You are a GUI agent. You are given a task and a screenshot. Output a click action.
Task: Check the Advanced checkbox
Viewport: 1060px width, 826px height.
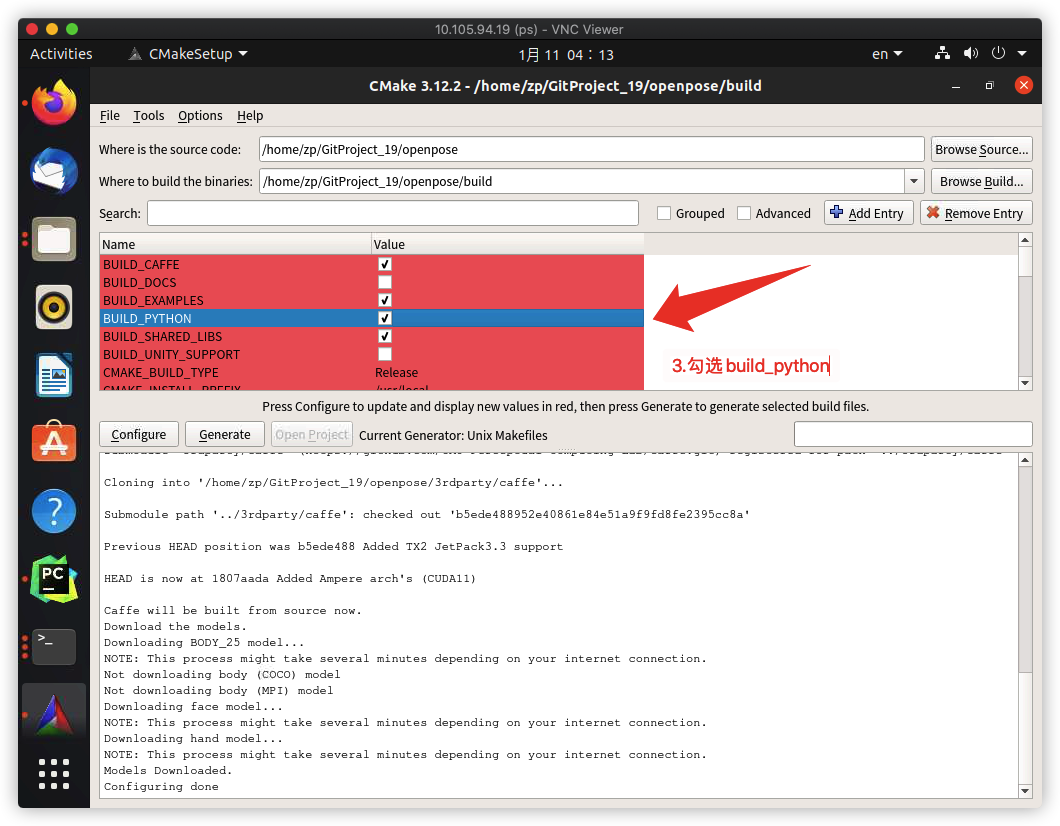tap(745, 212)
